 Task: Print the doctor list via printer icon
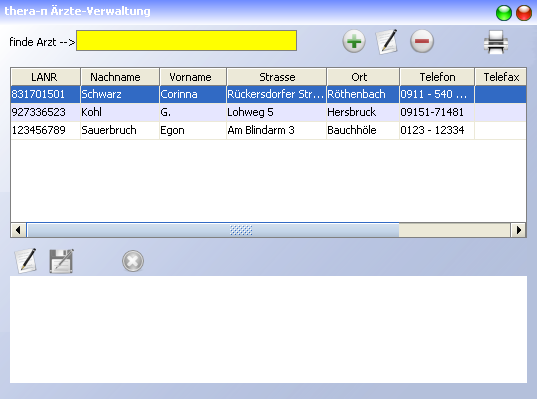(x=496, y=42)
